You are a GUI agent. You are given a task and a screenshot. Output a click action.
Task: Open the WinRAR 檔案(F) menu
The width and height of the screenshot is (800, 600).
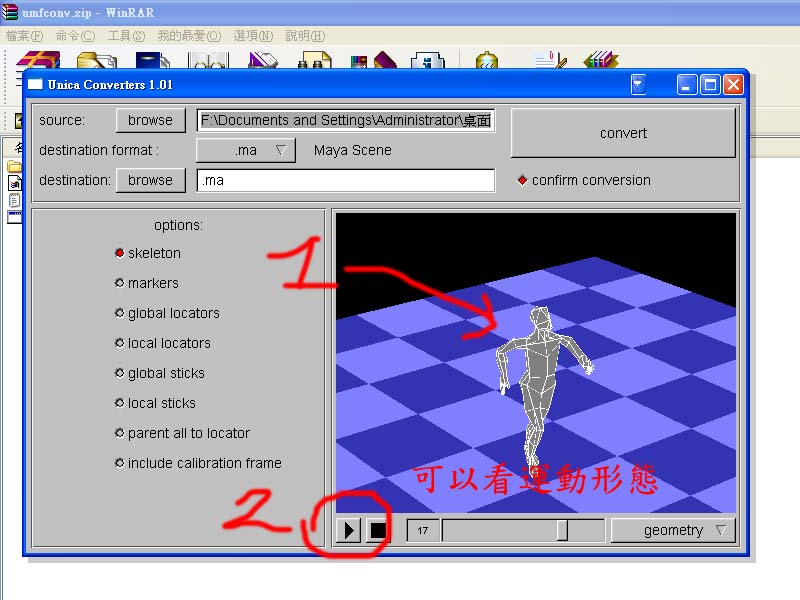[x=24, y=36]
